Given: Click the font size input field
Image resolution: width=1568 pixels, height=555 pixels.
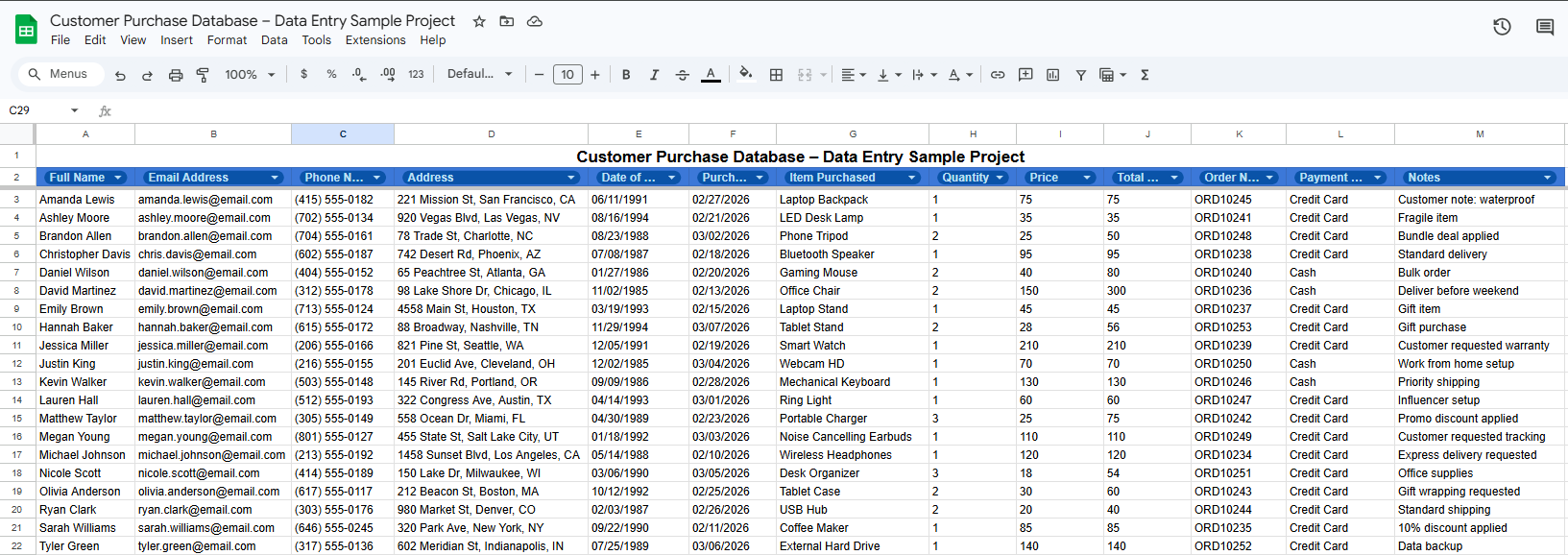Looking at the screenshot, I should tap(567, 75).
